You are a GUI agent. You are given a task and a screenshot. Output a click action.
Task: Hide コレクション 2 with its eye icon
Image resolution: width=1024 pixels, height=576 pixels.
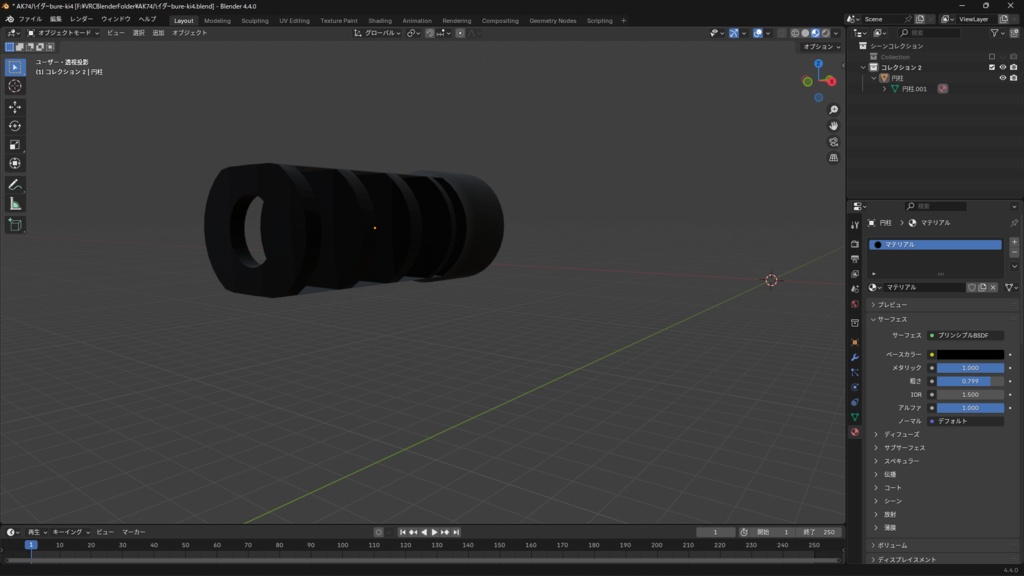1003,67
